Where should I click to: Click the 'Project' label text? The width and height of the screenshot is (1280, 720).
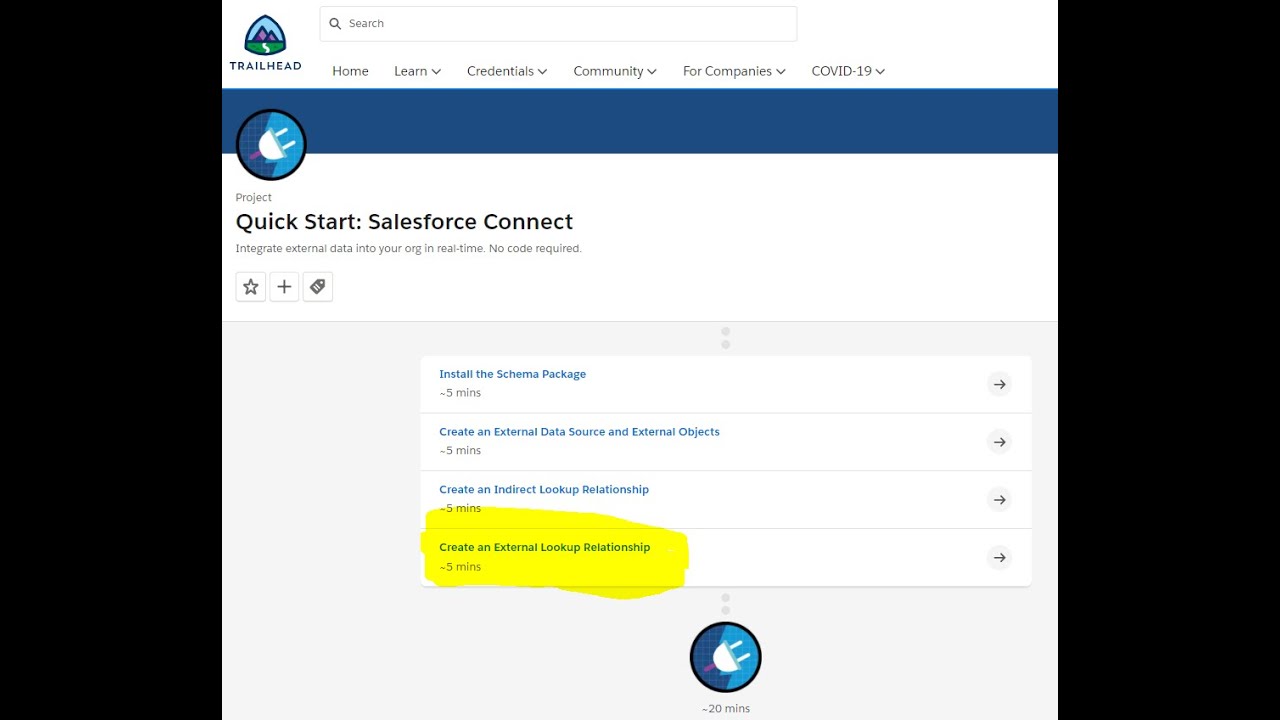[x=253, y=198]
